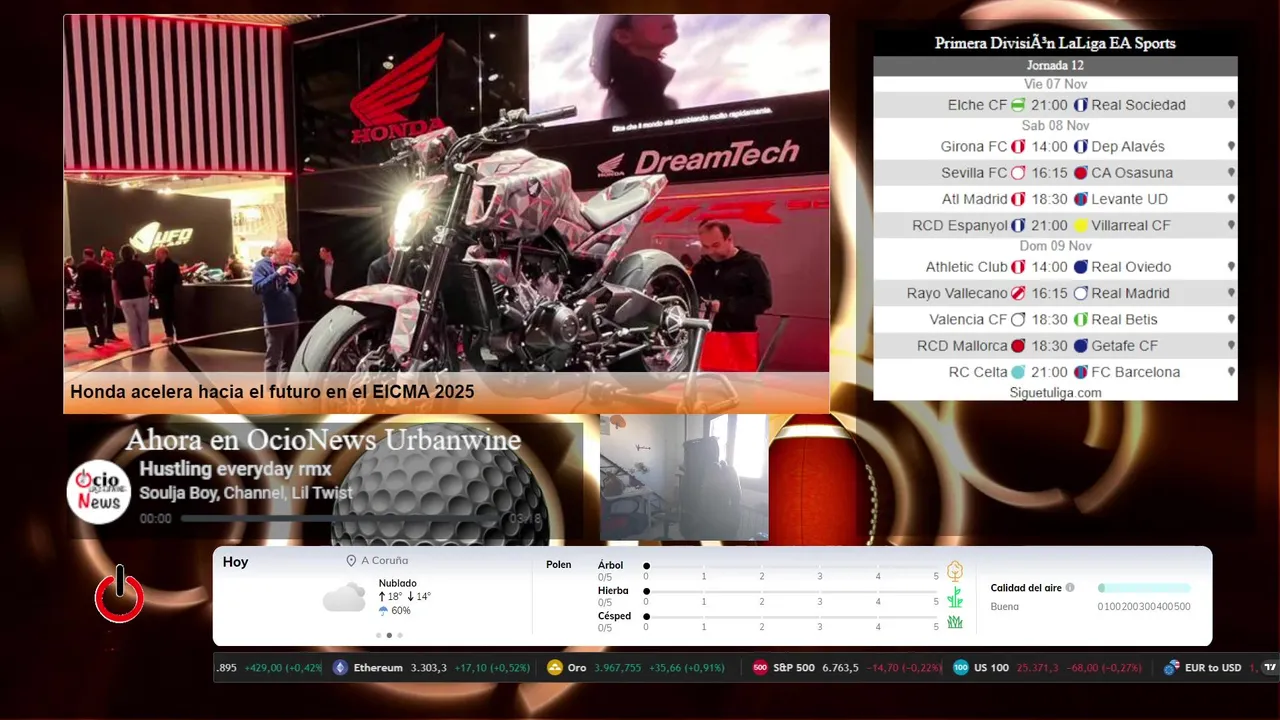Click the EUR to USD flag icon
Screen dimensions: 1280x720
[x=1171, y=668]
